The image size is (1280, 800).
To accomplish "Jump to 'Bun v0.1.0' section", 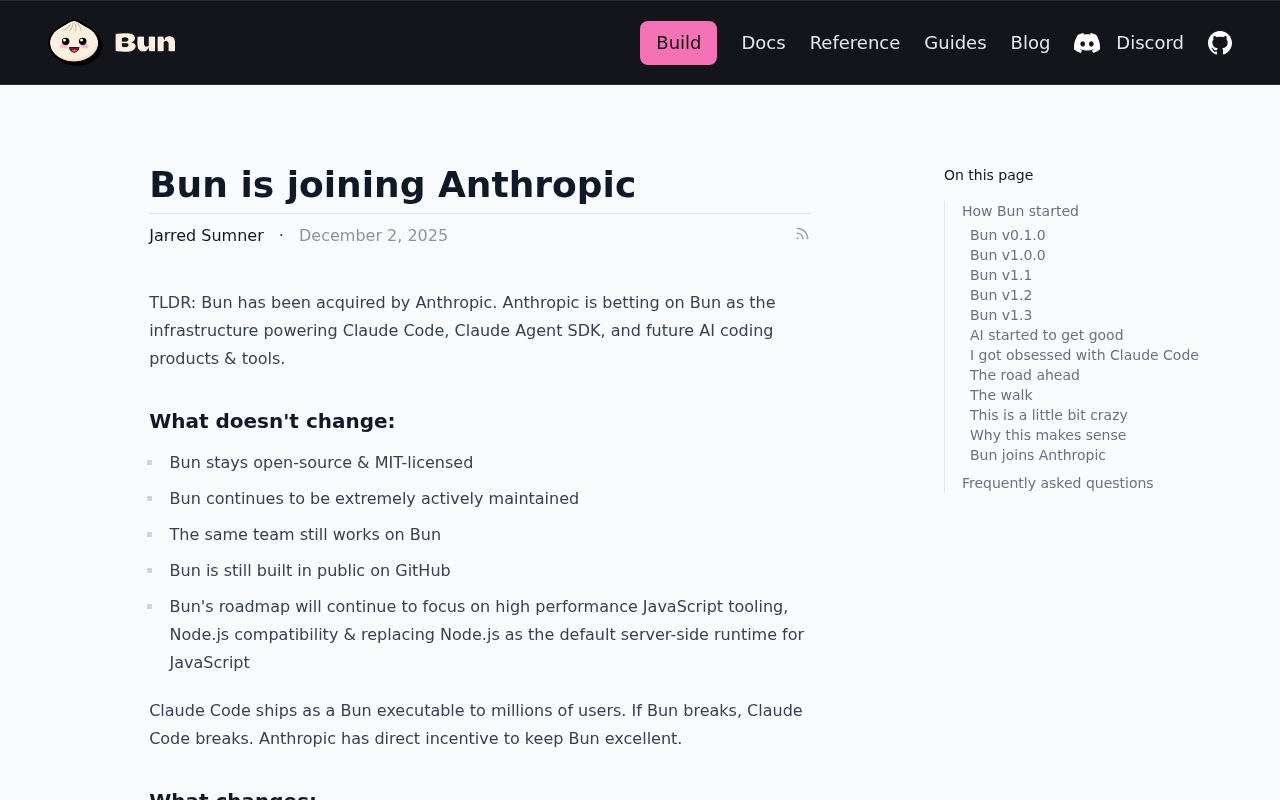I will point(1007,235).
